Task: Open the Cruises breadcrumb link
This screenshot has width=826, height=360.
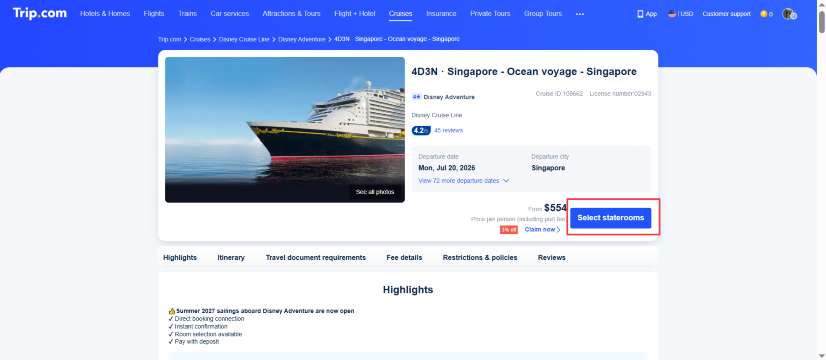Action: pyautogui.click(x=200, y=39)
